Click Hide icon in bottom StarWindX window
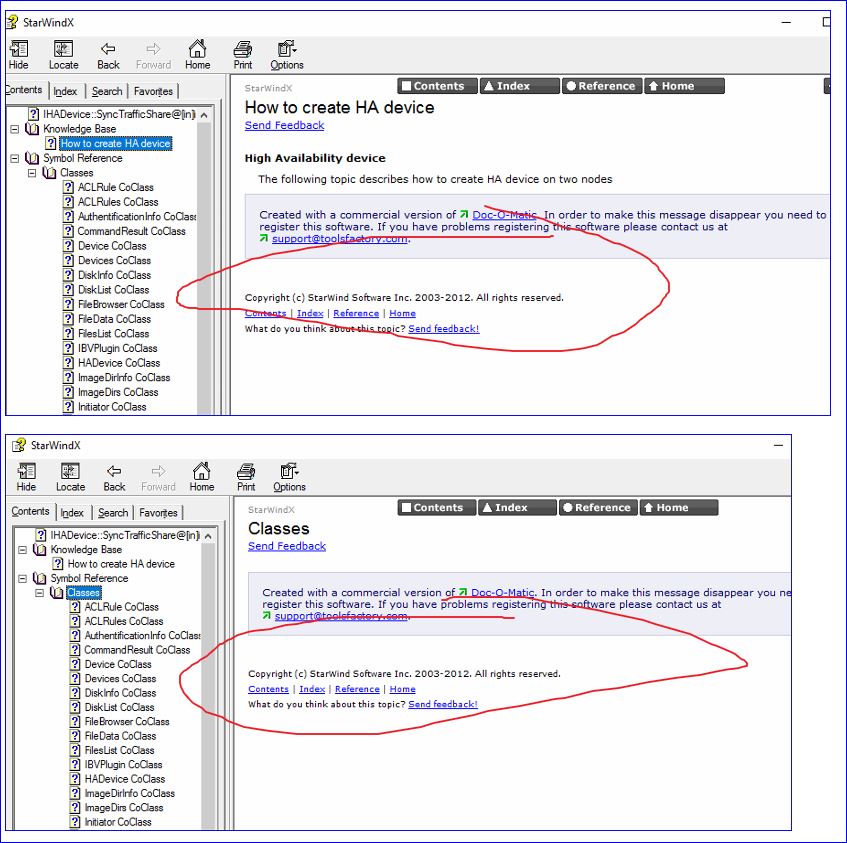The height and width of the screenshot is (843, 847). (26, 471)
